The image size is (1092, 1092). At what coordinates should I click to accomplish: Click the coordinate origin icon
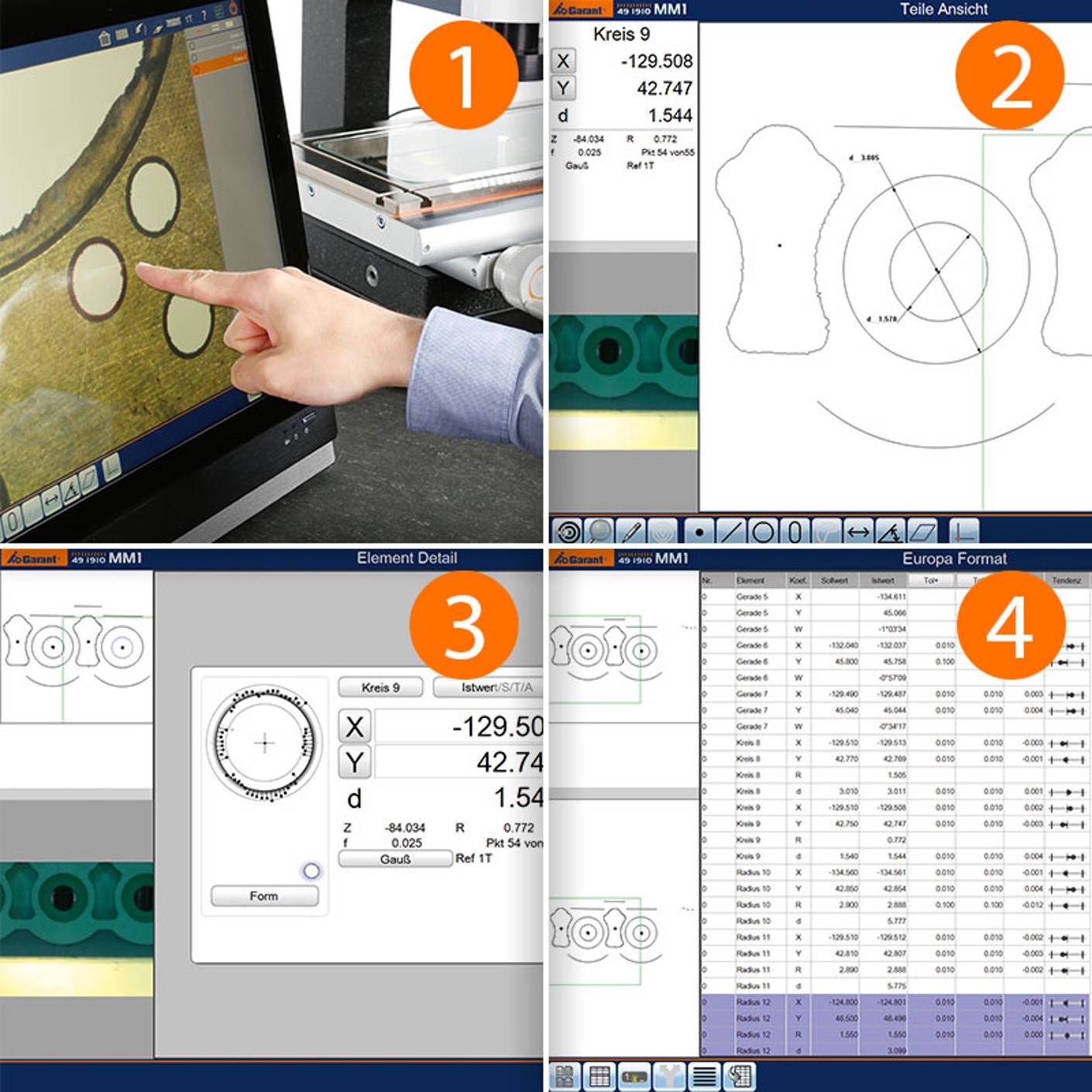click(963, 531)
